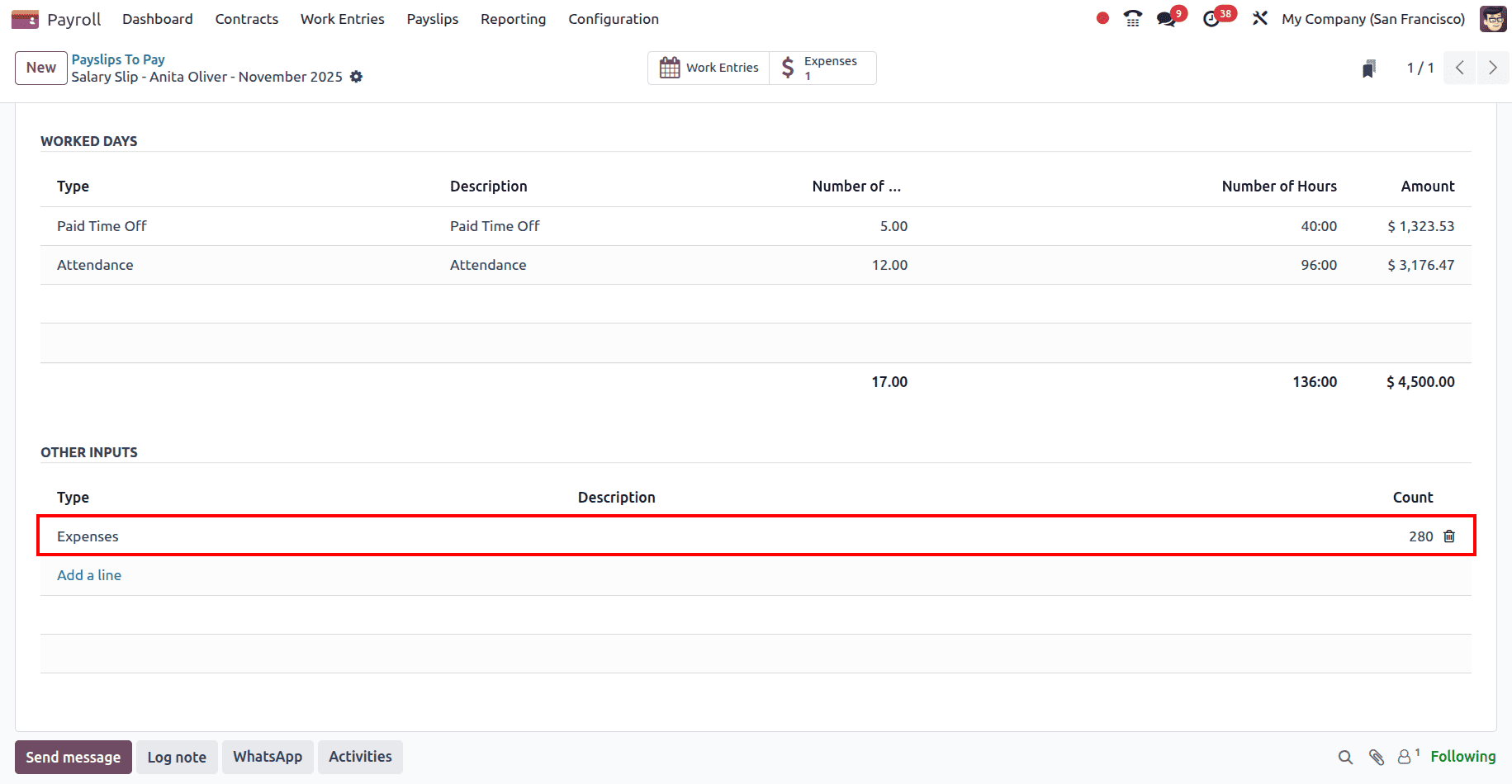Expand the Configuration menu
Viewport: 1512px width, 784px height.
[613, 18]
